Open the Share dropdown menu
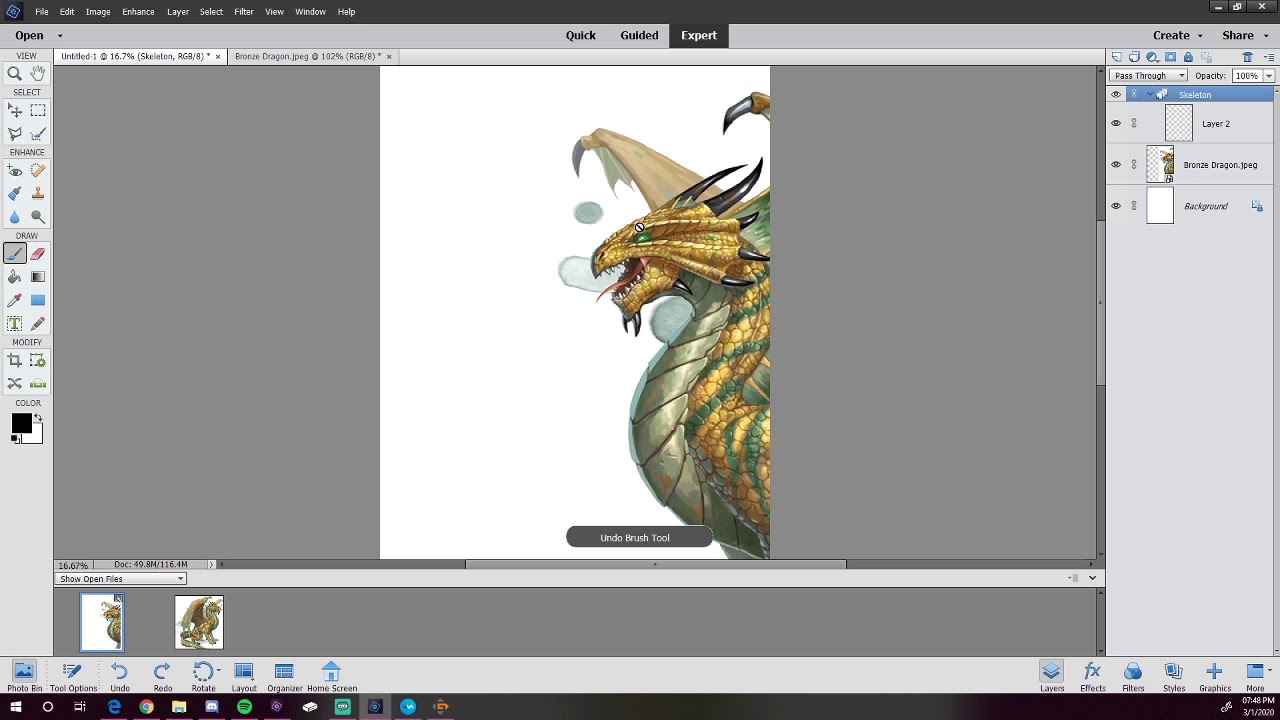Image resolution: width=1280 pixels, height=720 pixels. pyautogui.click(x=1244, y=35)
